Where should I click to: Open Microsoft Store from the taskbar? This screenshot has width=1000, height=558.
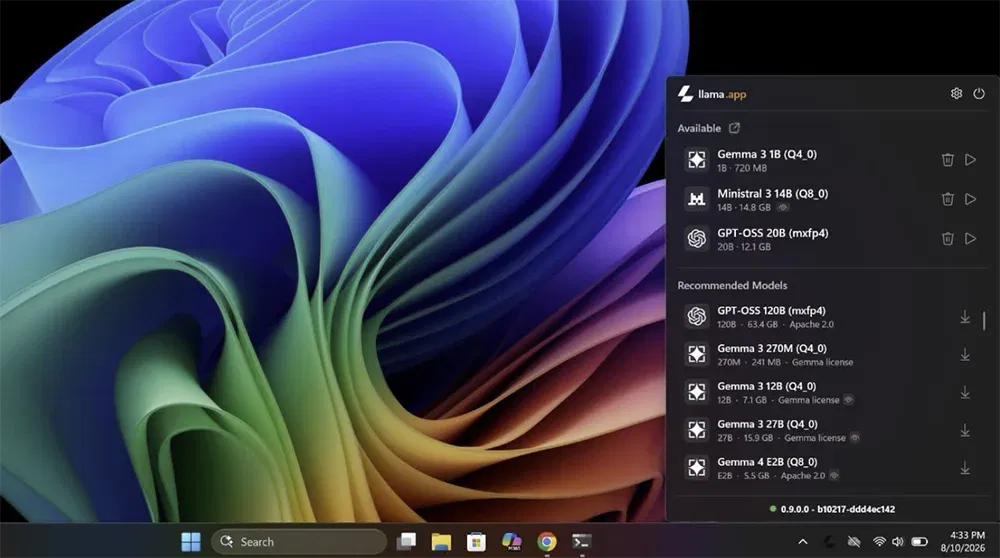pos(476,541)
